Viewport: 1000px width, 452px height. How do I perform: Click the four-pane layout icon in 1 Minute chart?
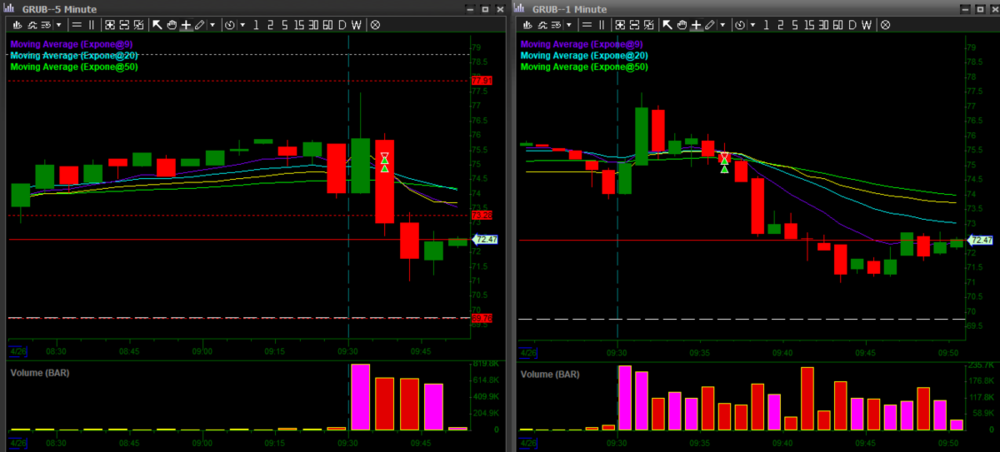(620, 24)
